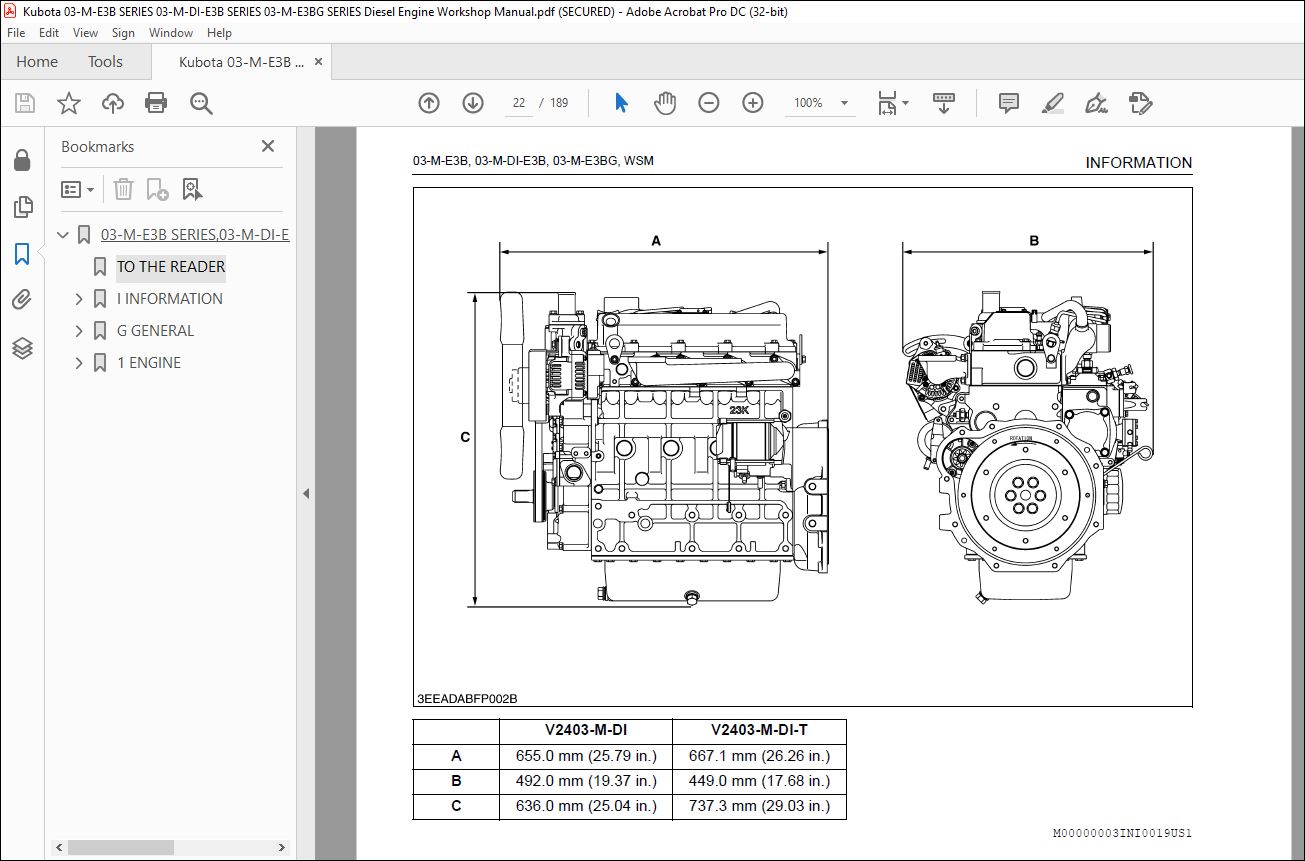1305x861 pixels.
Task: Open the security lock panel
Action: coord(22,160)
